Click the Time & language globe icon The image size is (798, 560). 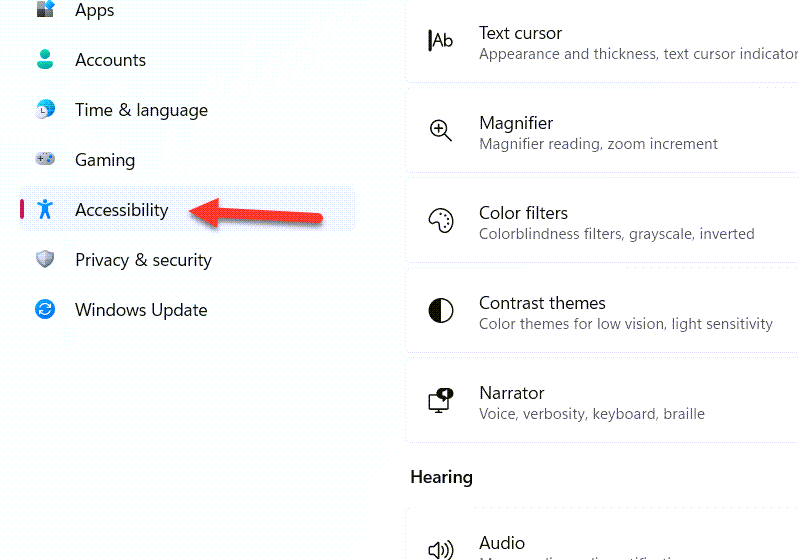click(45, 110)
